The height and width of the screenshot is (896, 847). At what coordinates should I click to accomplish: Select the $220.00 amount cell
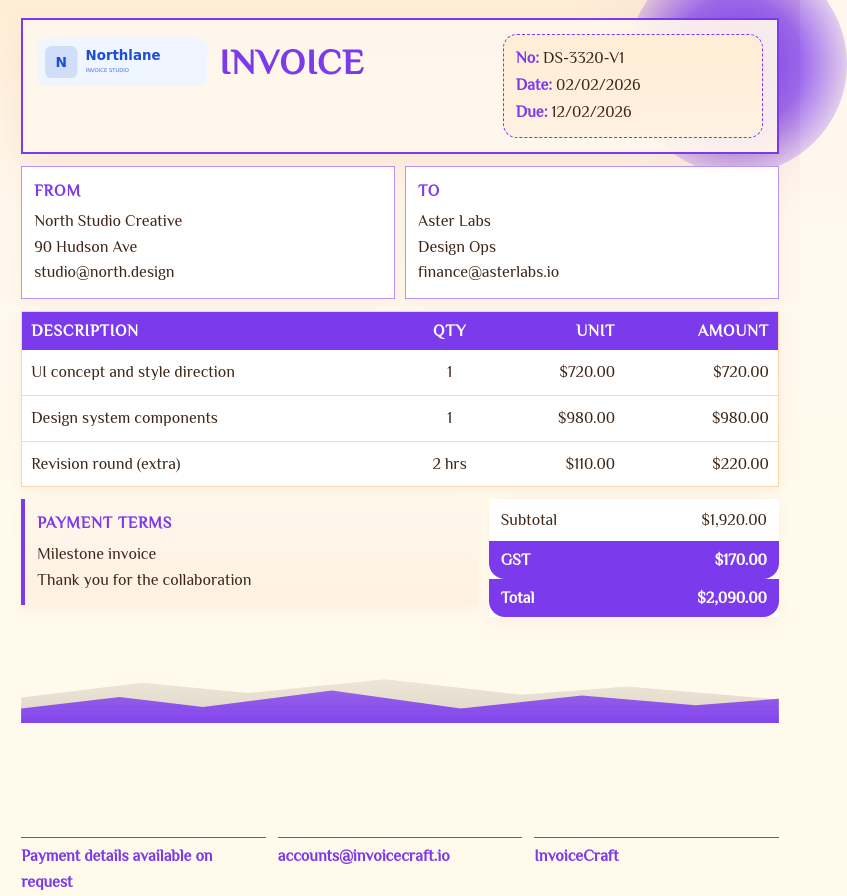740,463
